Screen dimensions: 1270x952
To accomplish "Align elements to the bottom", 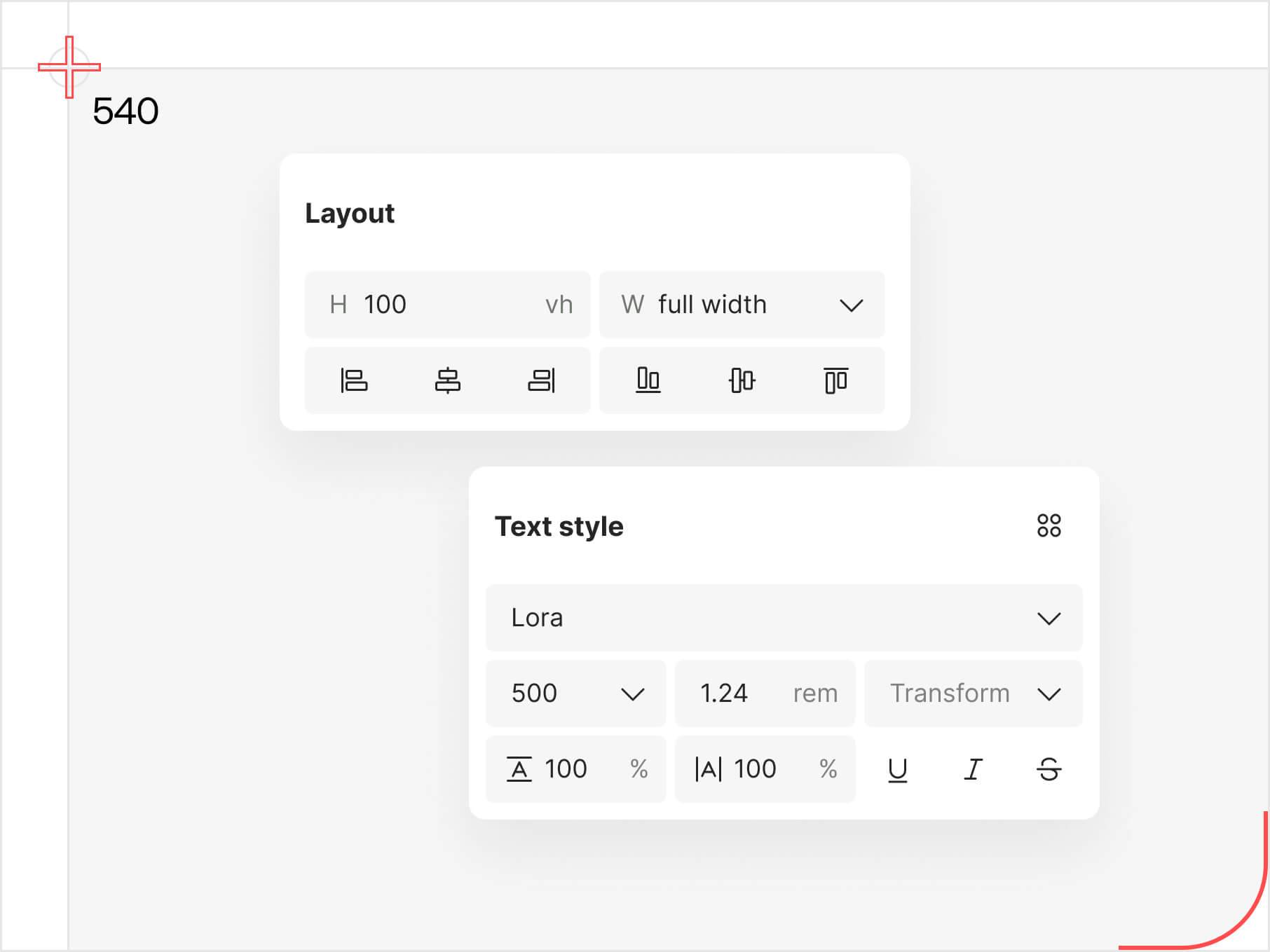I will [648, 380].
